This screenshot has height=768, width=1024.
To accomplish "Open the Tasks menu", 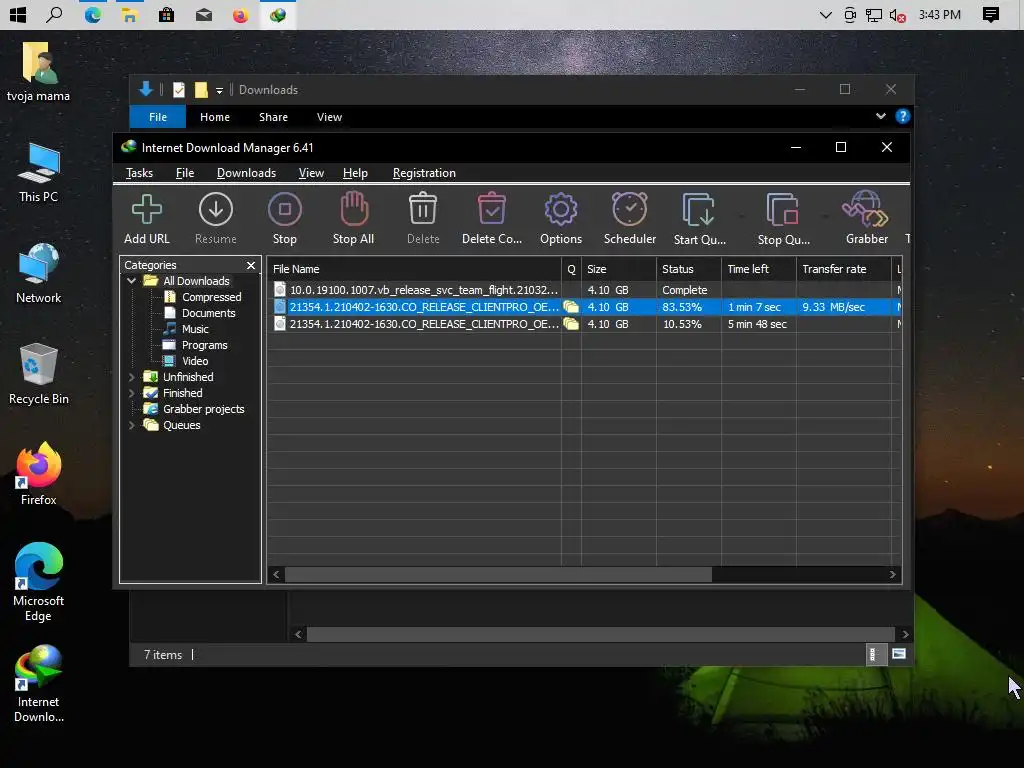I will (139, 173).
